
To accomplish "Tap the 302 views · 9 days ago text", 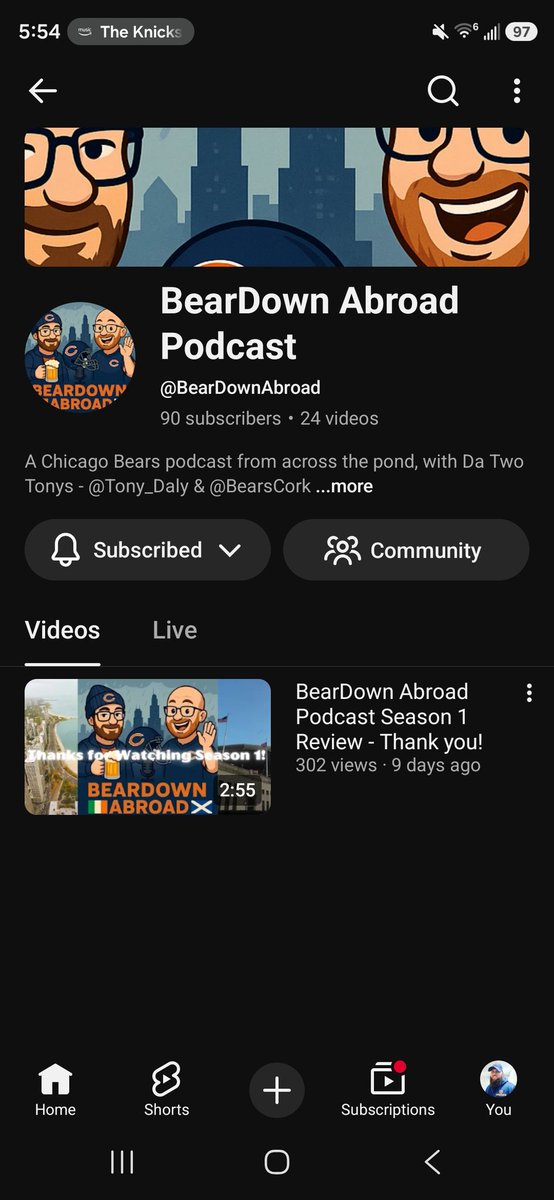I will click(388, 765).
